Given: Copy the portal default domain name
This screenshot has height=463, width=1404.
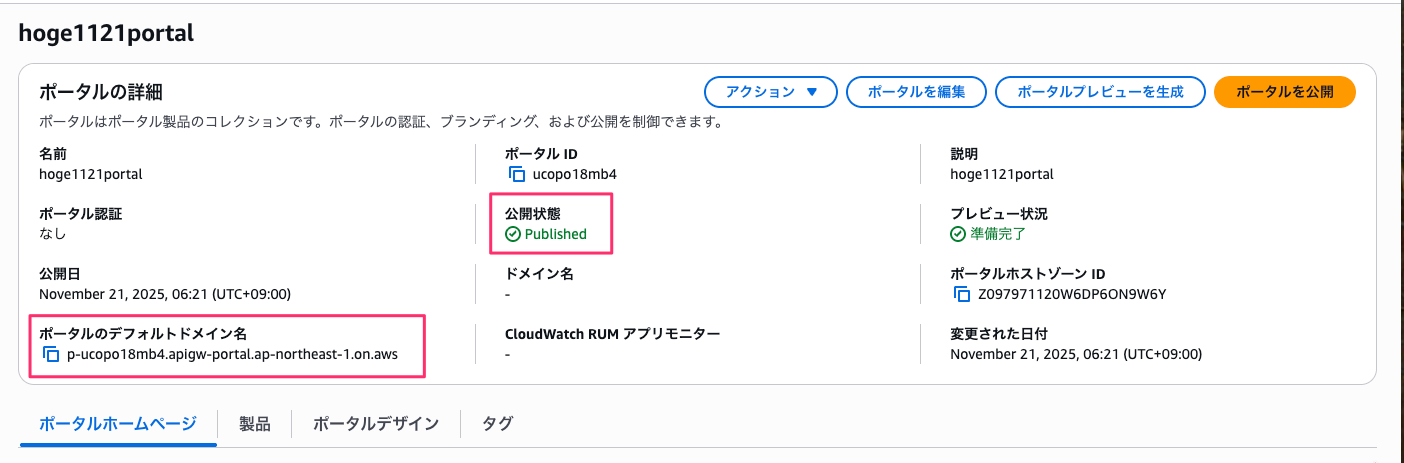Looking at the screenshot, I should point(51,354).
